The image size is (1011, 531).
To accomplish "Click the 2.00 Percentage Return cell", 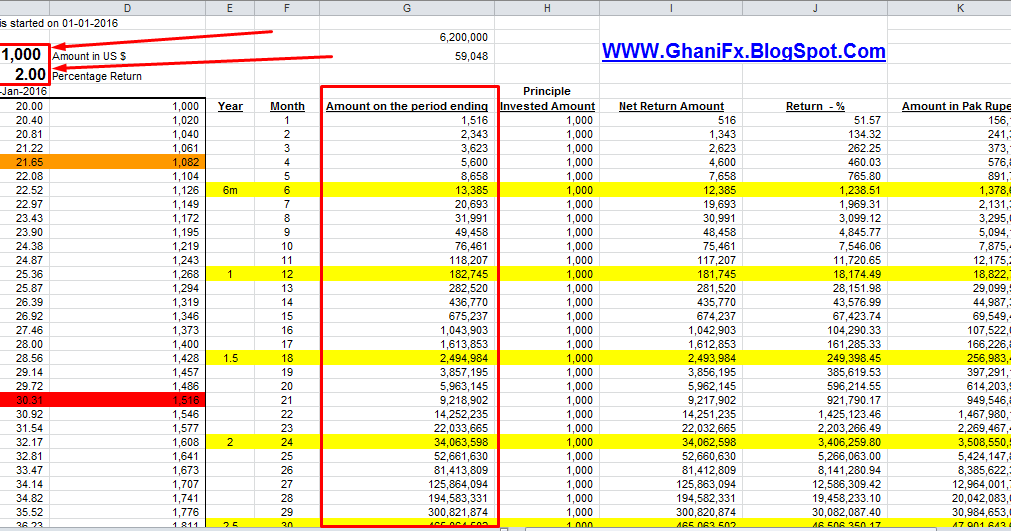I will 25,74.
